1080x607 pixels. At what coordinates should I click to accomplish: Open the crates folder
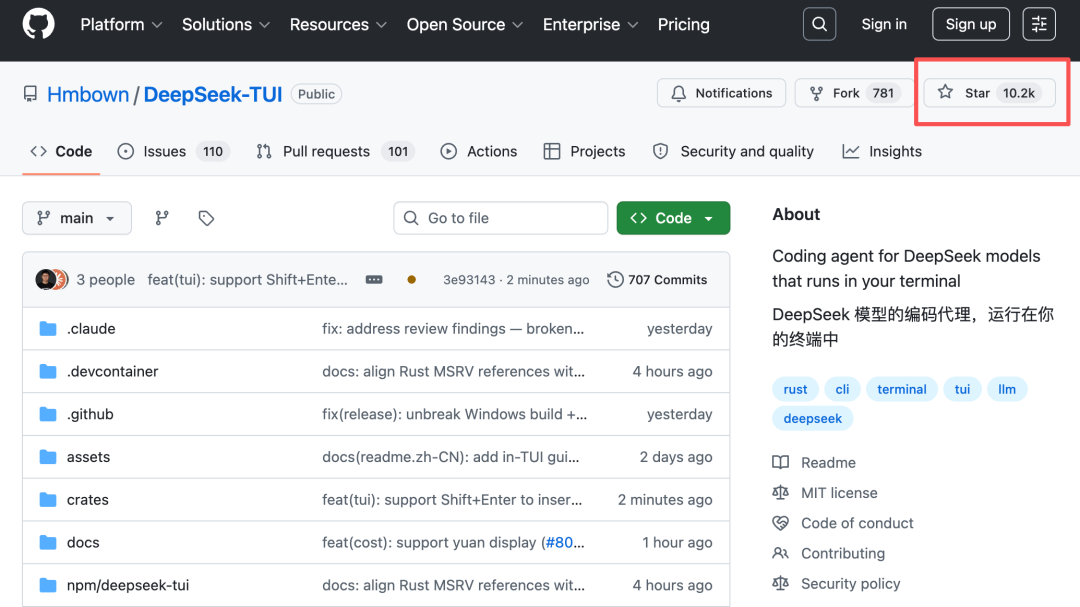[87, 500]
